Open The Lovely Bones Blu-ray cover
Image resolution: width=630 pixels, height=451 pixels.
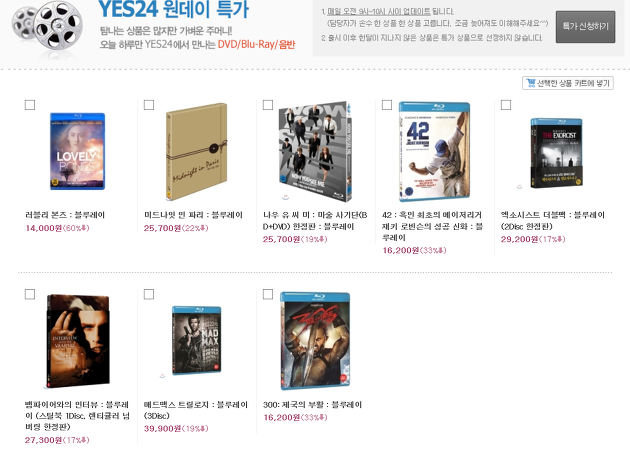(77, 151)
